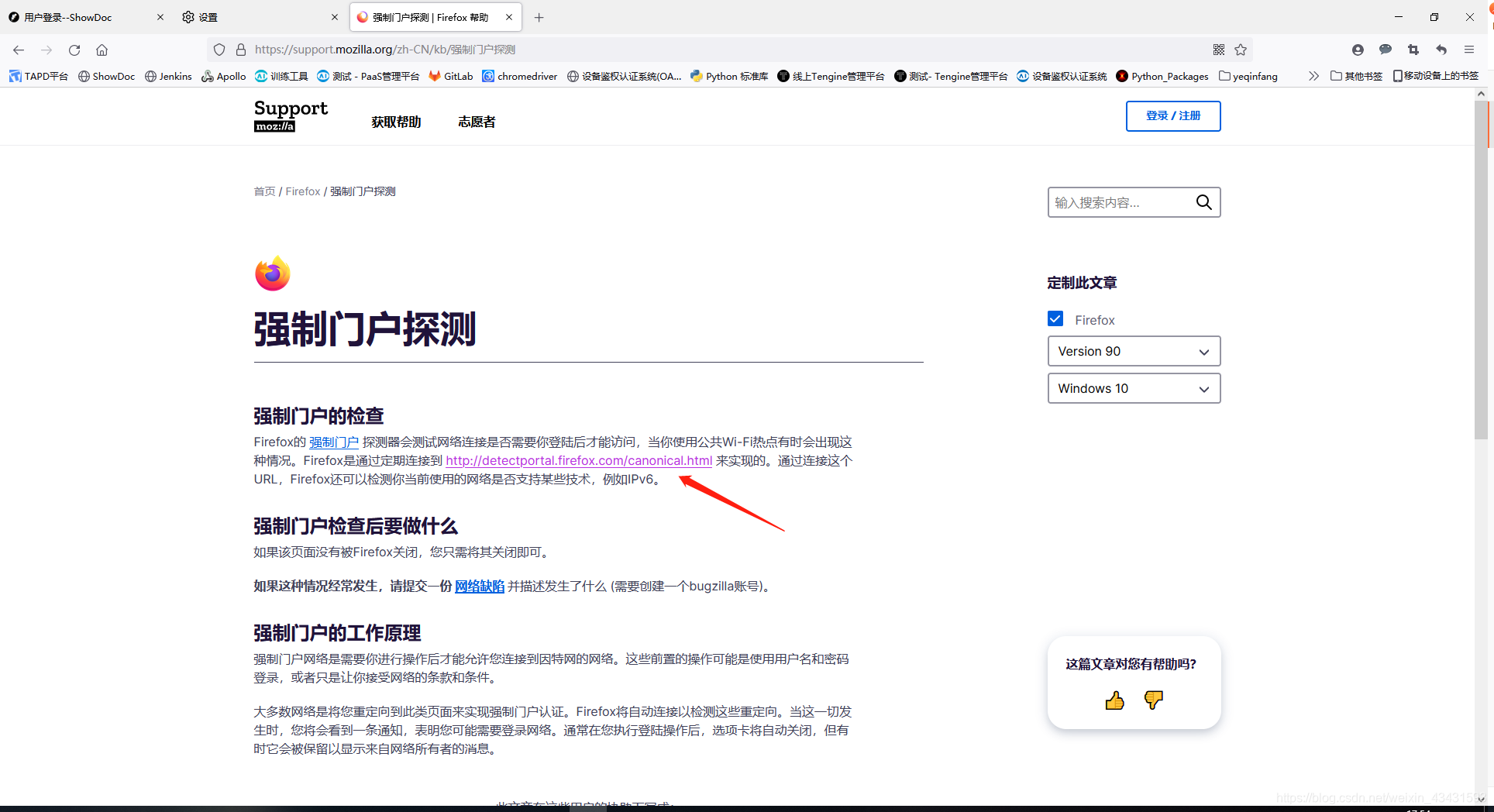
Task: Close the 设置 tab
Action: click(335, 17)
